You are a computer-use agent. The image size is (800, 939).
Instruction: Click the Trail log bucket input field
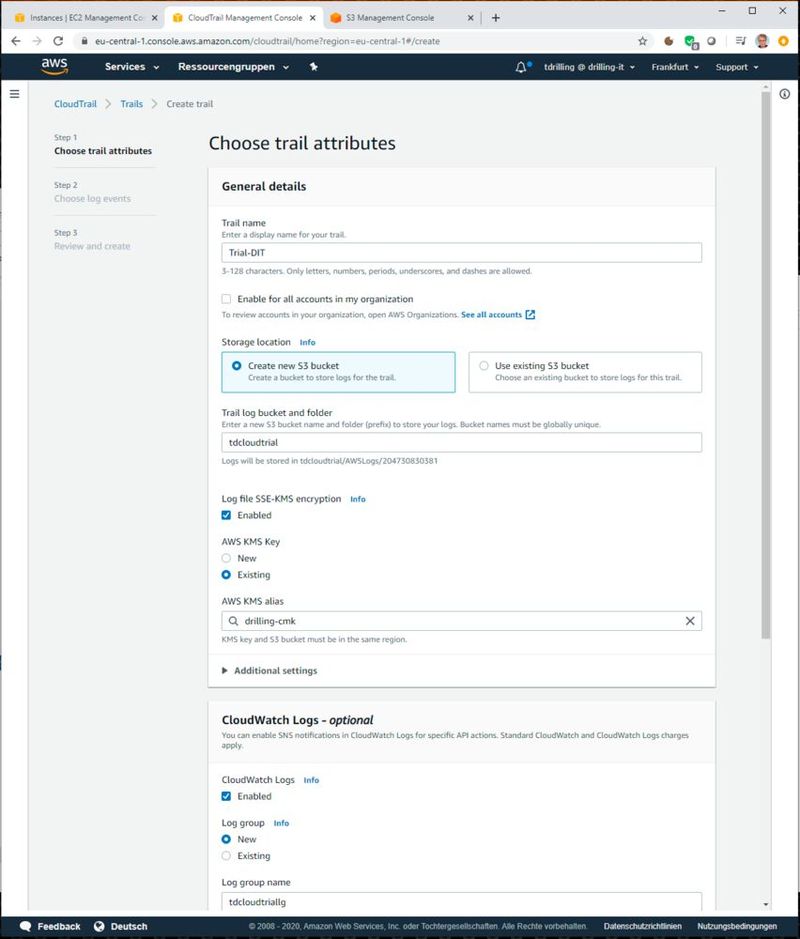pyautogui.click(x=462, y=443)
